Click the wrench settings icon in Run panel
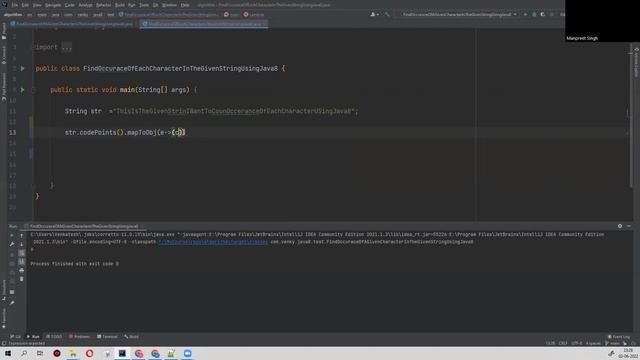Screen dimensions: 640x360 (x=12, y=244)
